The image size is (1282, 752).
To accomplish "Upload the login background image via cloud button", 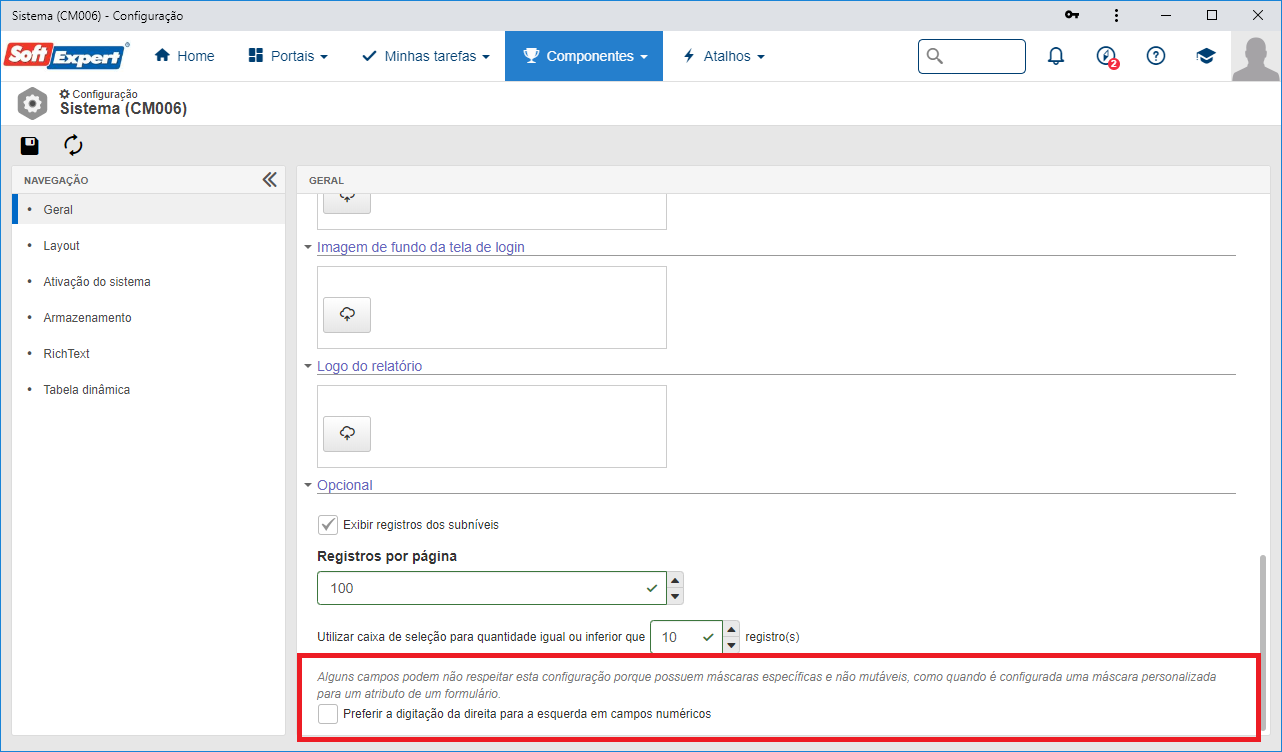I will (x=347, y=315).
